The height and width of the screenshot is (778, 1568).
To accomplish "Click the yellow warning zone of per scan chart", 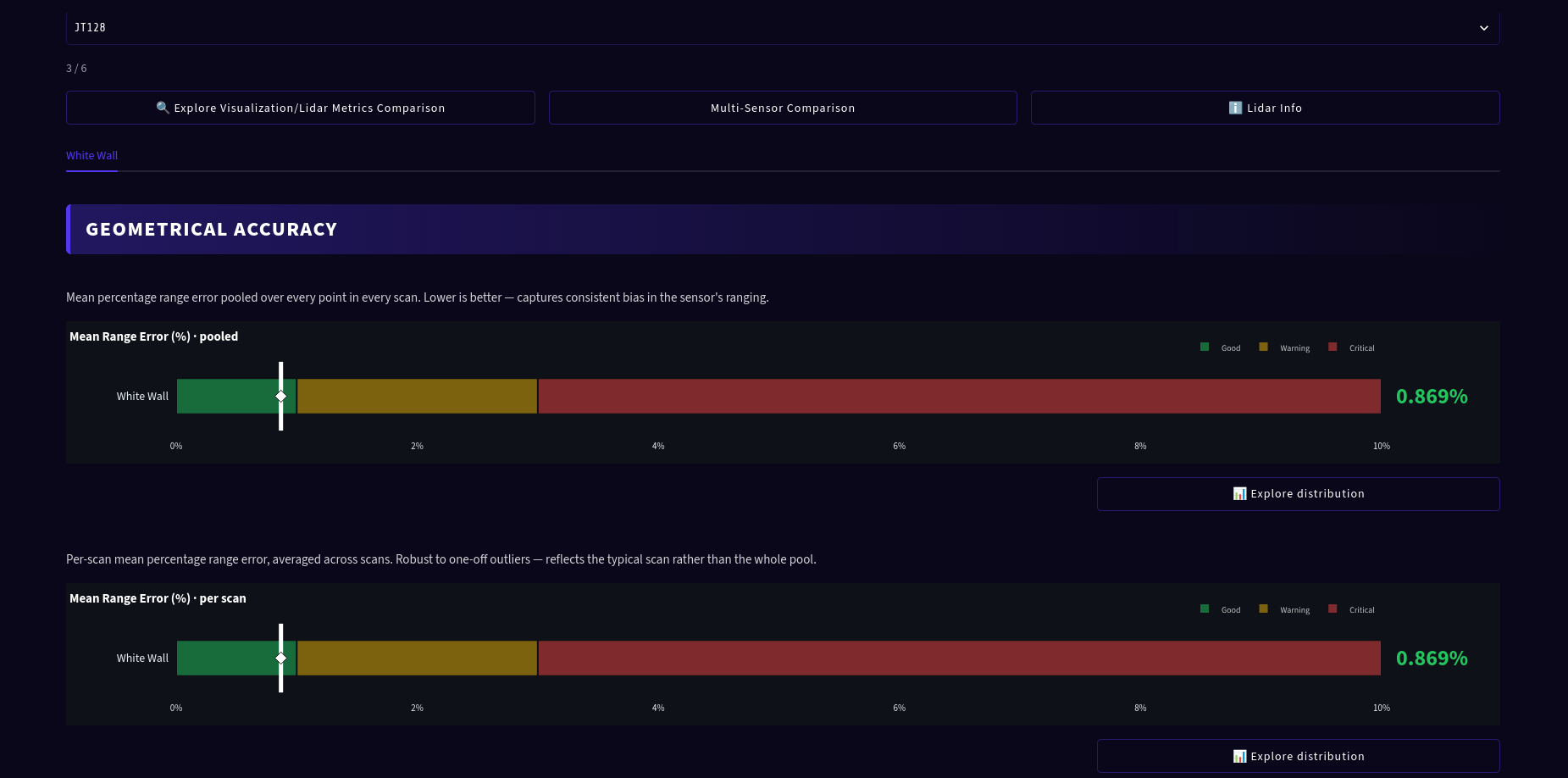I will 417,658.
